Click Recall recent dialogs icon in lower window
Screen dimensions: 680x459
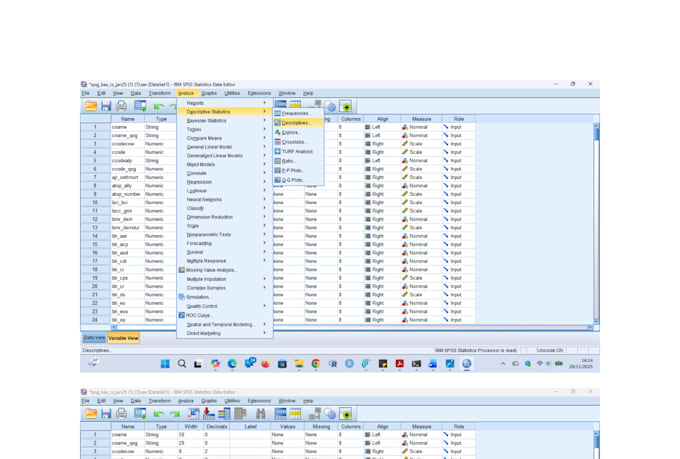coord(140,413)
